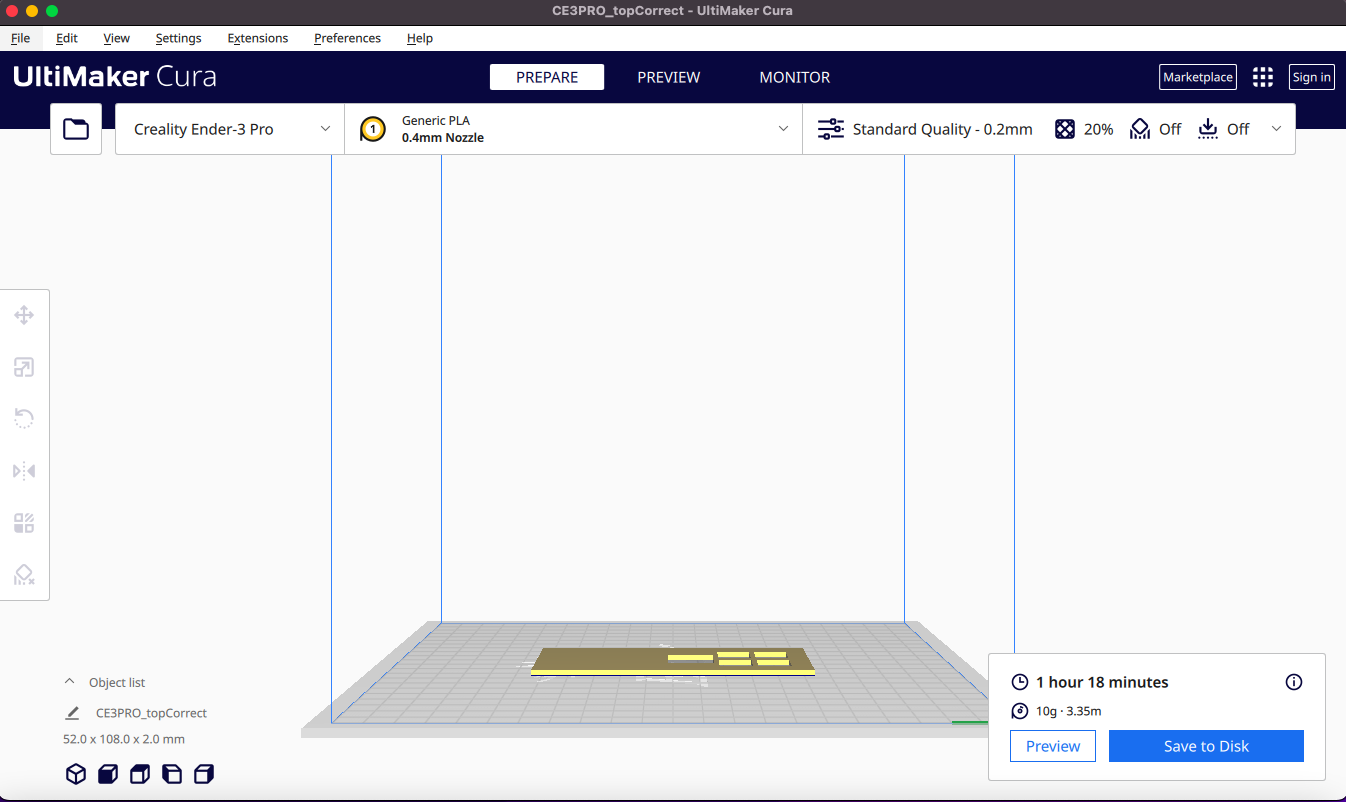Viewport: 1346px width, 802px height.
Task: Click the support Off icon
Action: coord(1140,129)
